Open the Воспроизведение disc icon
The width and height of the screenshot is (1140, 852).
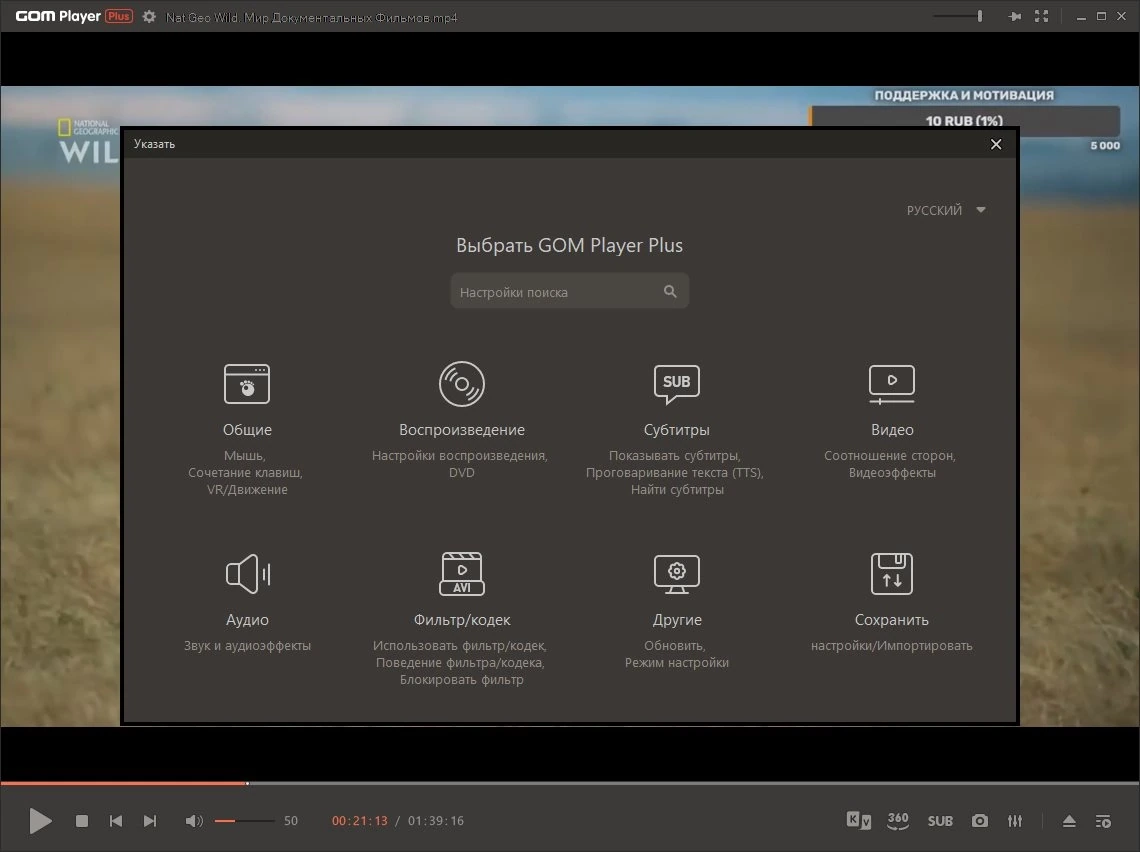click(x=462, y=384)
